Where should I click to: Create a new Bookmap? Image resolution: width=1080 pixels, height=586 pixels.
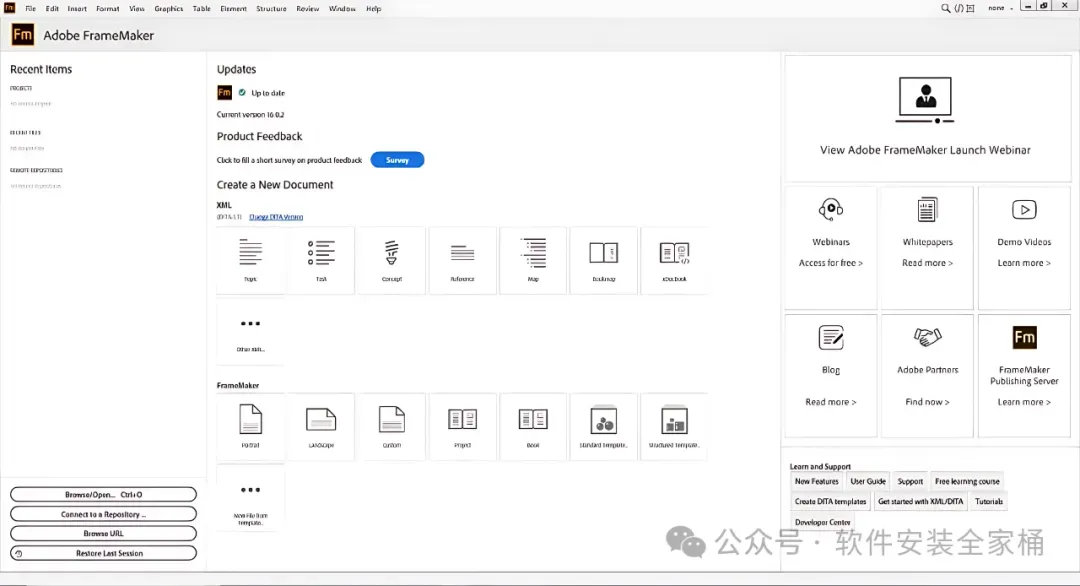tap(603, 260)
